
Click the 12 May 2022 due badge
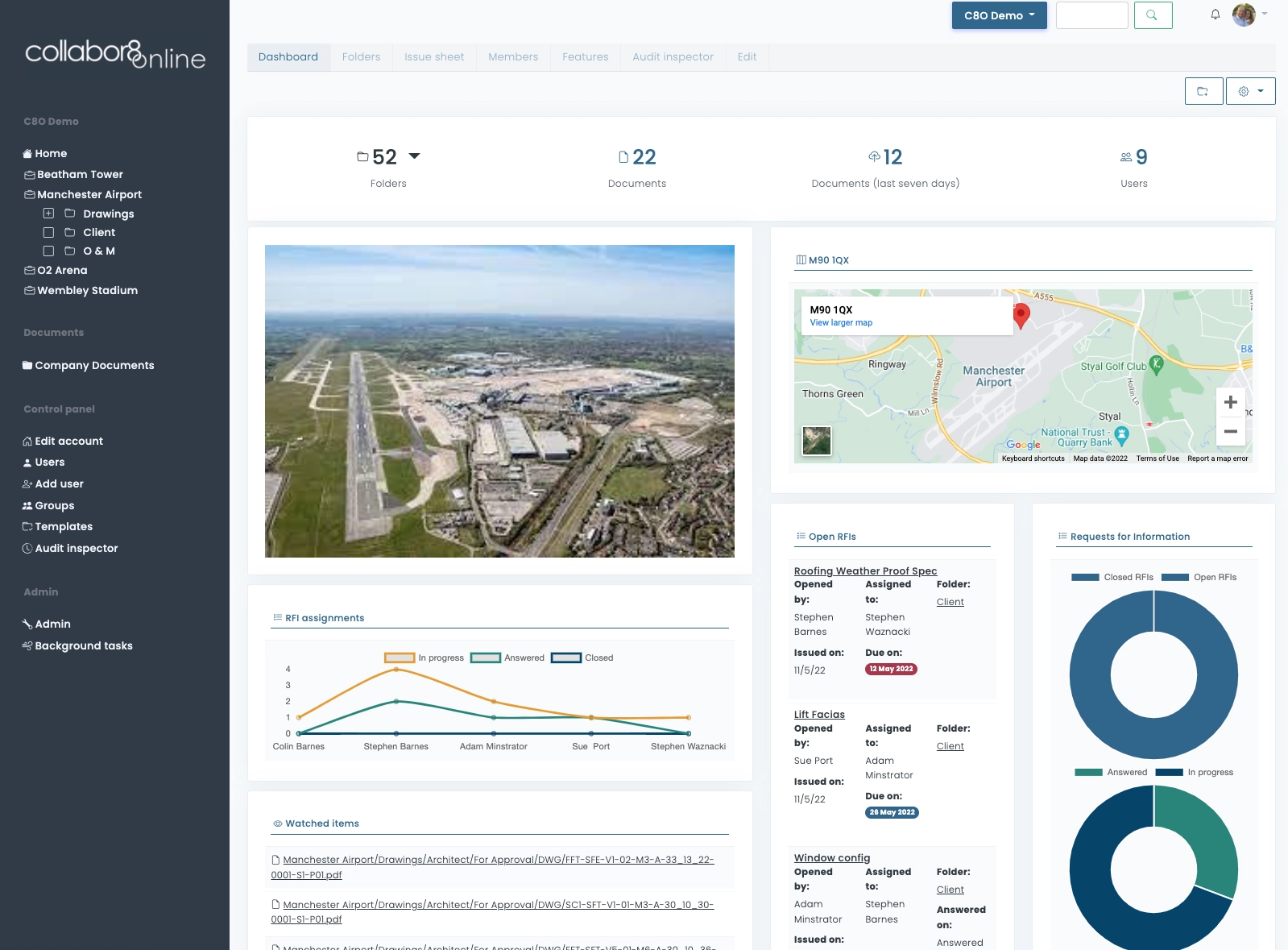pos(891,669)
